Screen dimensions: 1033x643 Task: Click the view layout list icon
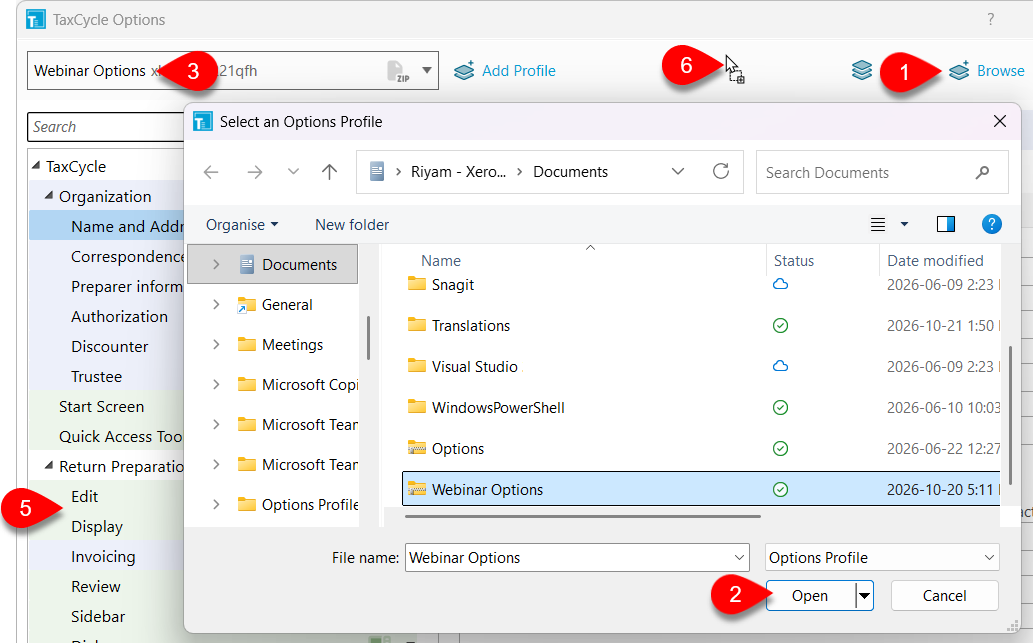coord(878,225)
